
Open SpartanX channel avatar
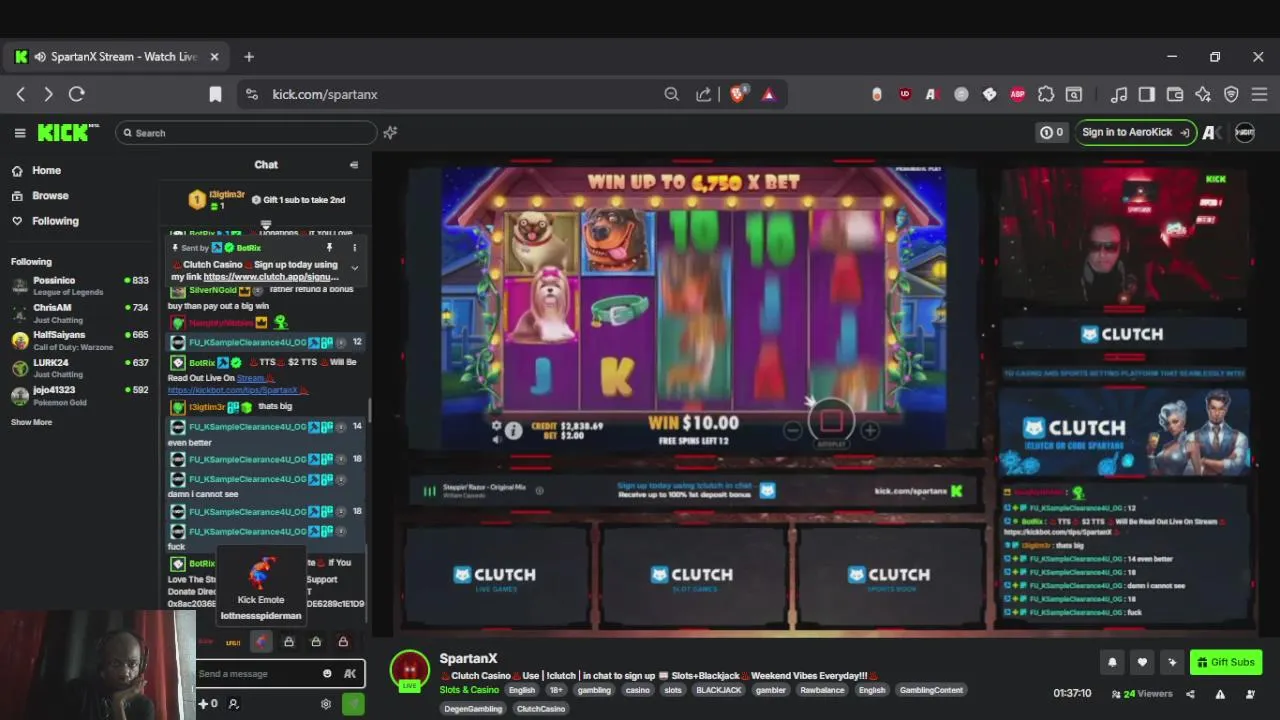point(410,670)
